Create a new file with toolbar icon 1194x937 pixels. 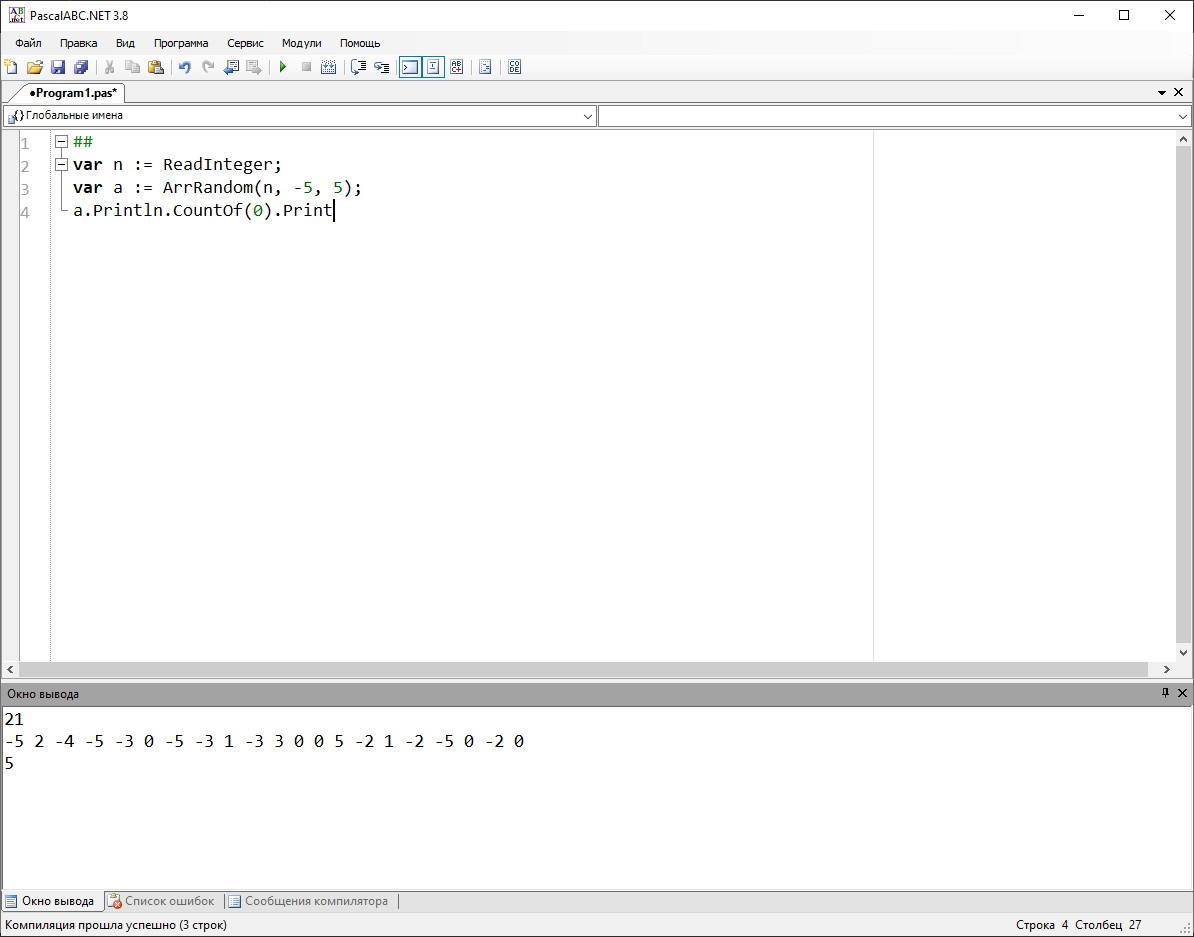[x=11, y=67]
